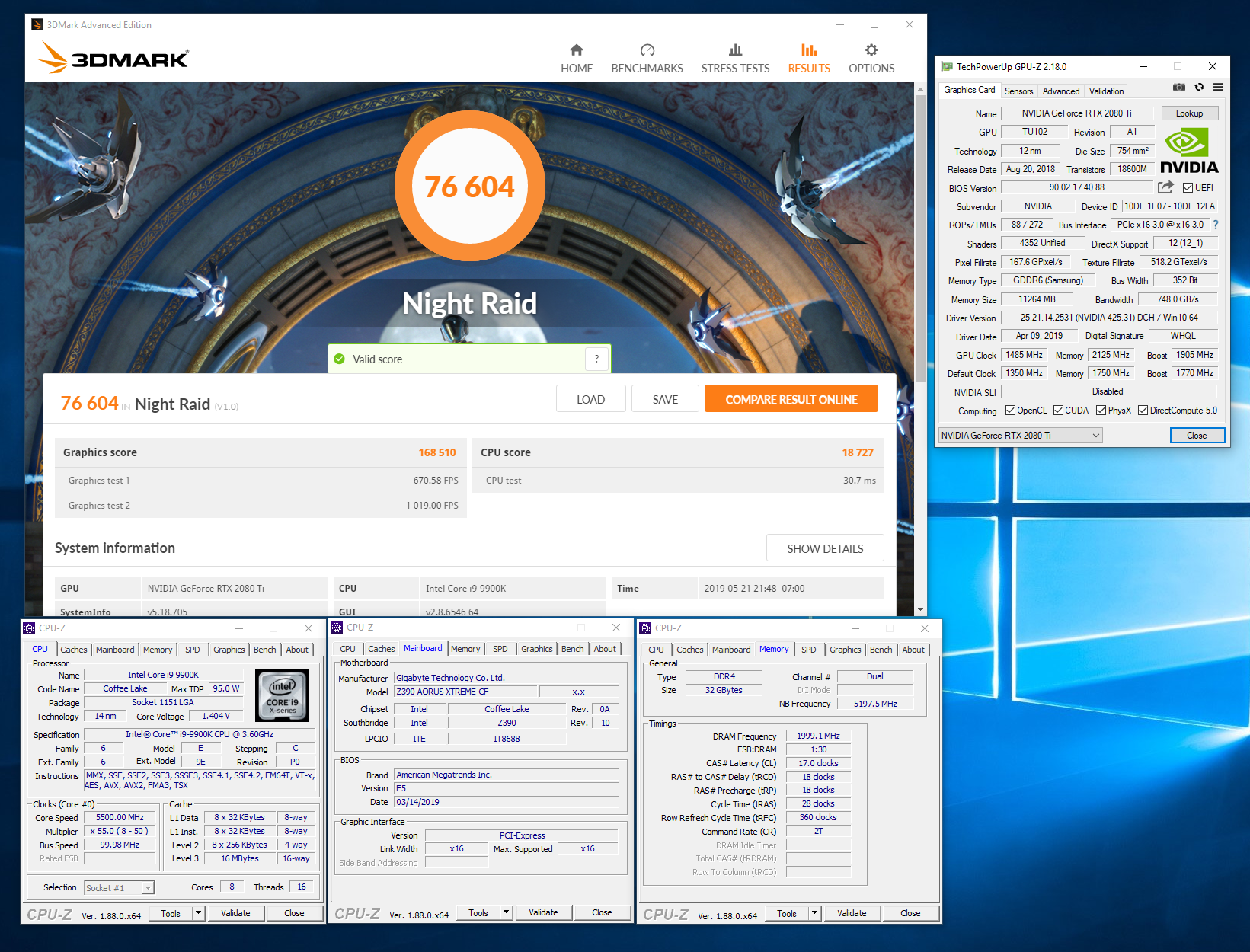
Task: Click the Core Speed value 5500.00 MHz
Action: tap(120, 817)
